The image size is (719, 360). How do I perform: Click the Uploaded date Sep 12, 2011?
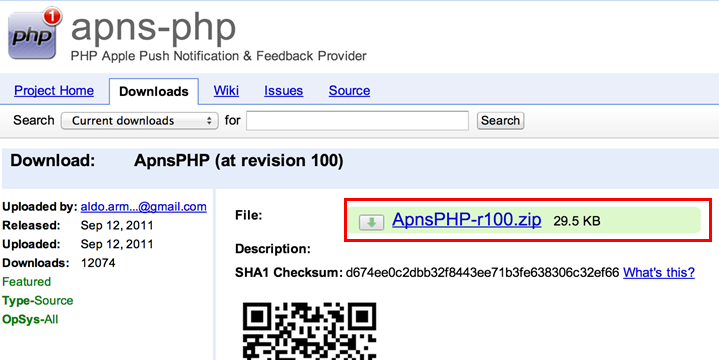point(117,244)
